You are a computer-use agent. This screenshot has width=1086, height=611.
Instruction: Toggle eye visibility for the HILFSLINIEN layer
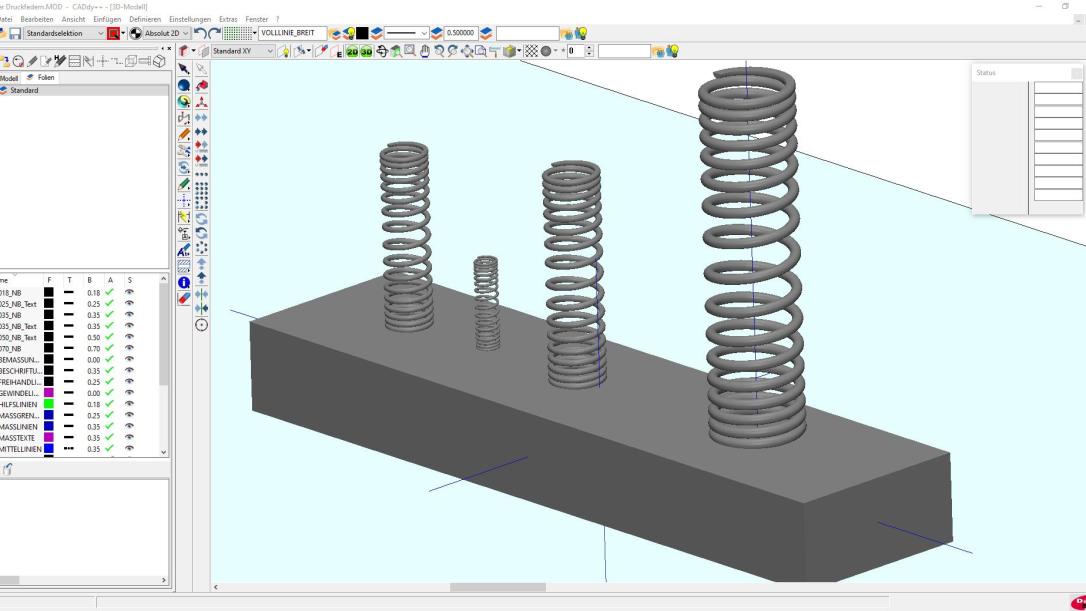click(x=129, y=403)
